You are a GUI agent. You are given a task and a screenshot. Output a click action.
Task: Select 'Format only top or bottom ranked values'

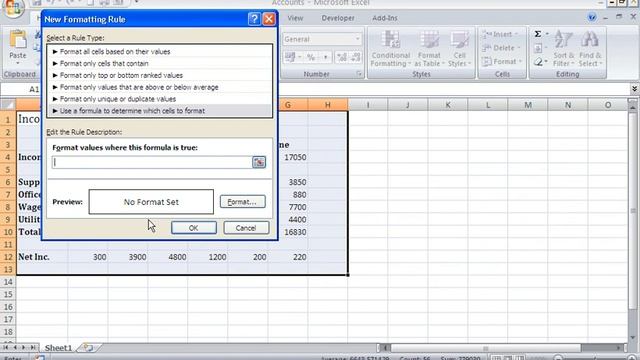[159, 75]
